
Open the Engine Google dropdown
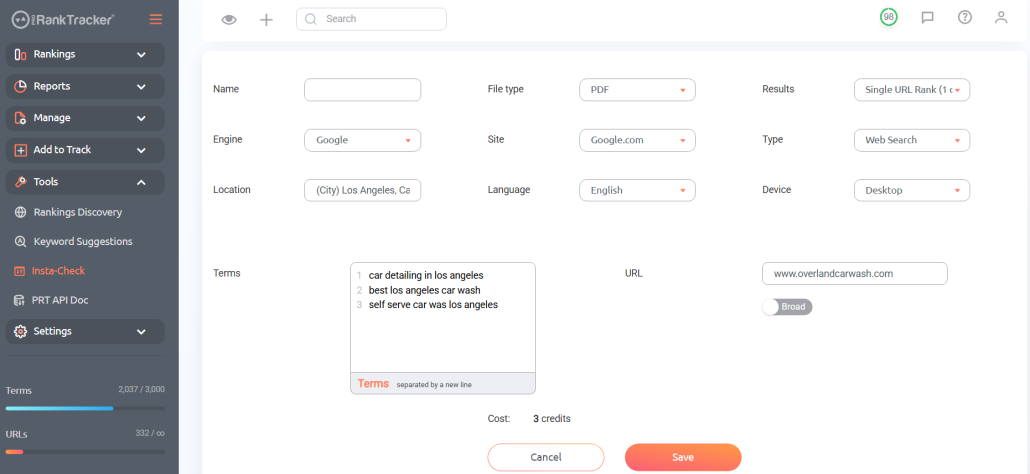click(x=362, y=140)
